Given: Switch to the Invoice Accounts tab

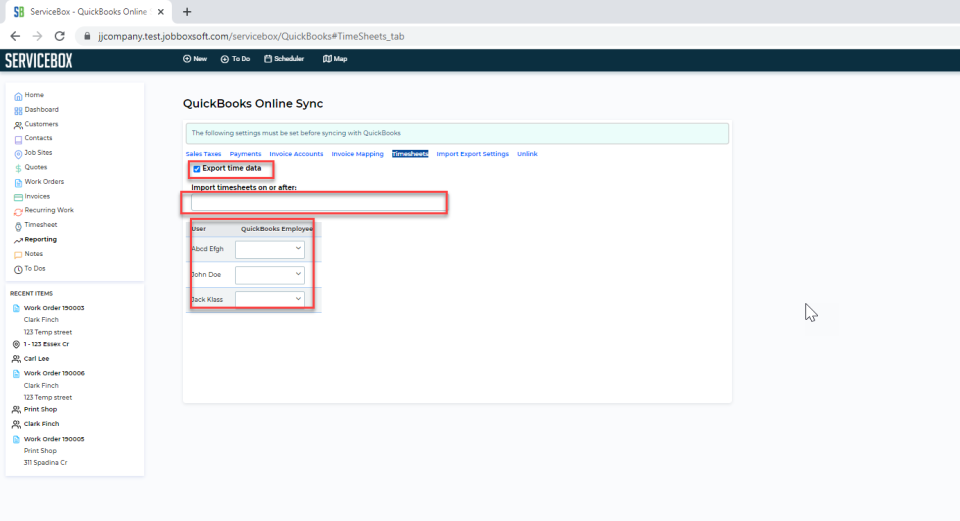Looking at the screenshot, I should (296, 154).
